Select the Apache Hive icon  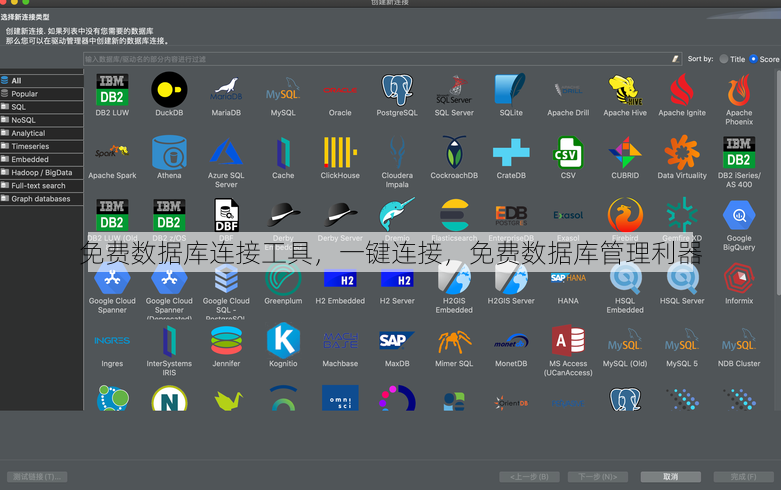[x=625, y=90]
